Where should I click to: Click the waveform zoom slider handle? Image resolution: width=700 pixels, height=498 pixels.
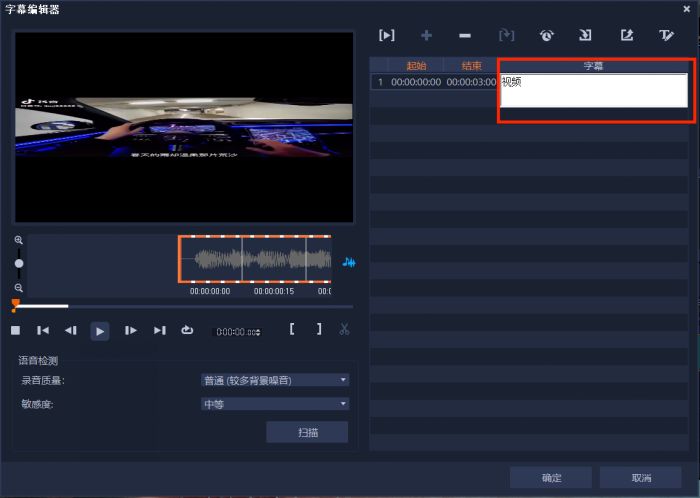pos(19,263)
